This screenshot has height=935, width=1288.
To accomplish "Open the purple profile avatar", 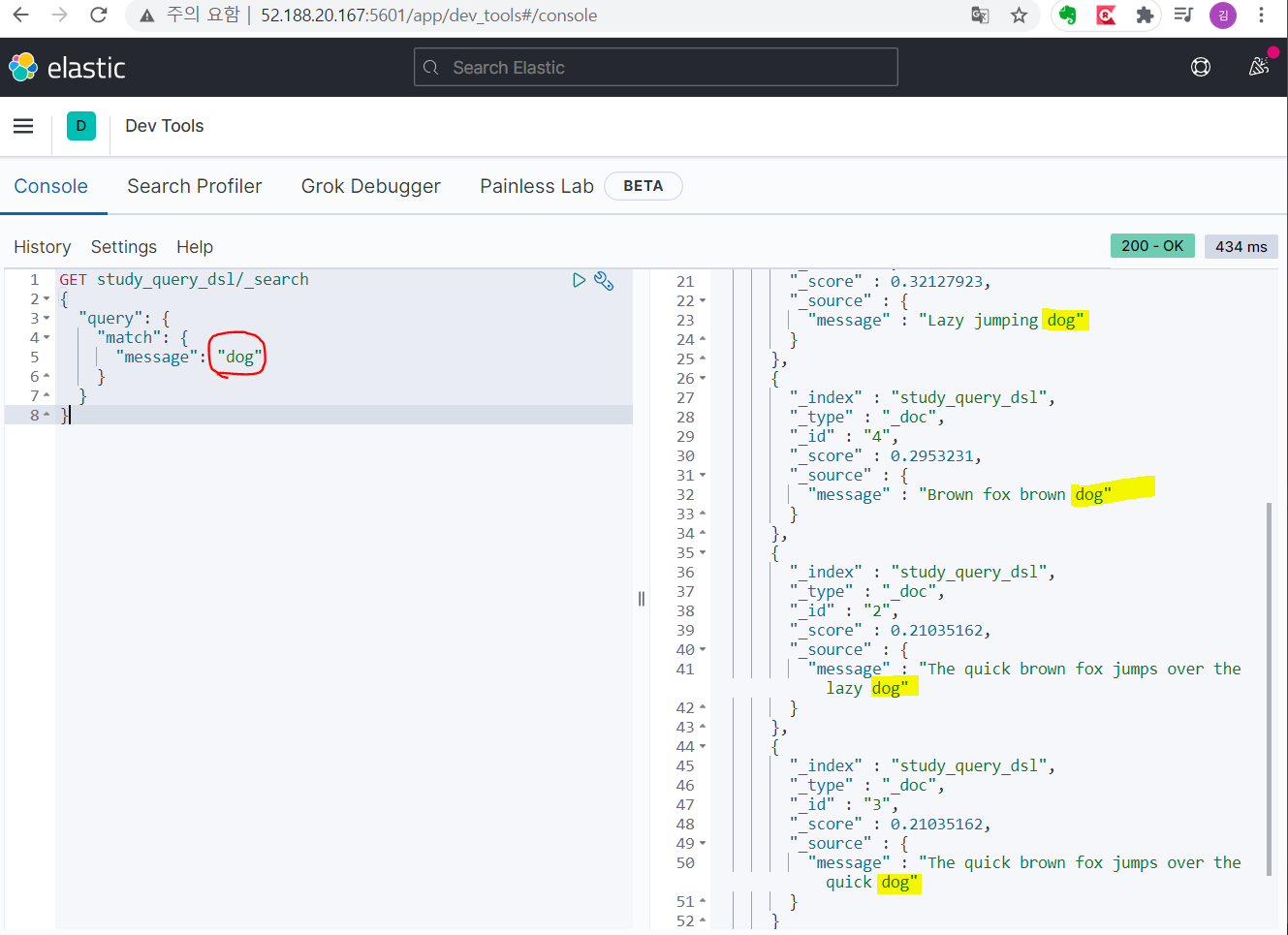I will pyautogui.click(x=1223, y=15).
